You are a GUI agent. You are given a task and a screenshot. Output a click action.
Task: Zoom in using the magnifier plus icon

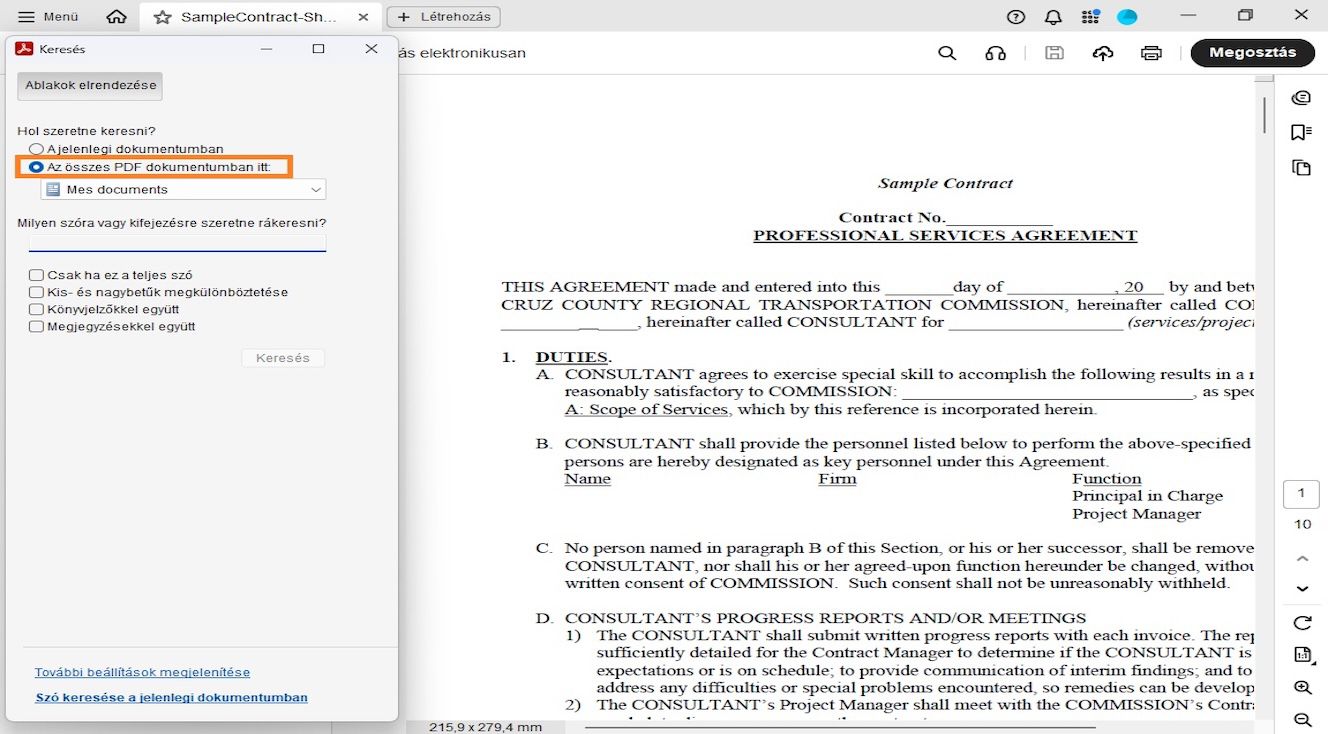pos(1302,687)
